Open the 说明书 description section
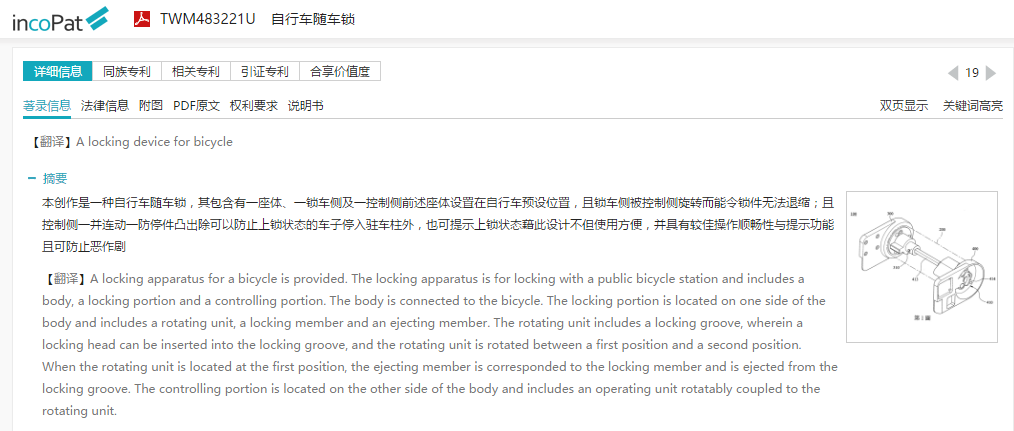Viewport: 1014px width, 431px height. (x=306, y=105)
